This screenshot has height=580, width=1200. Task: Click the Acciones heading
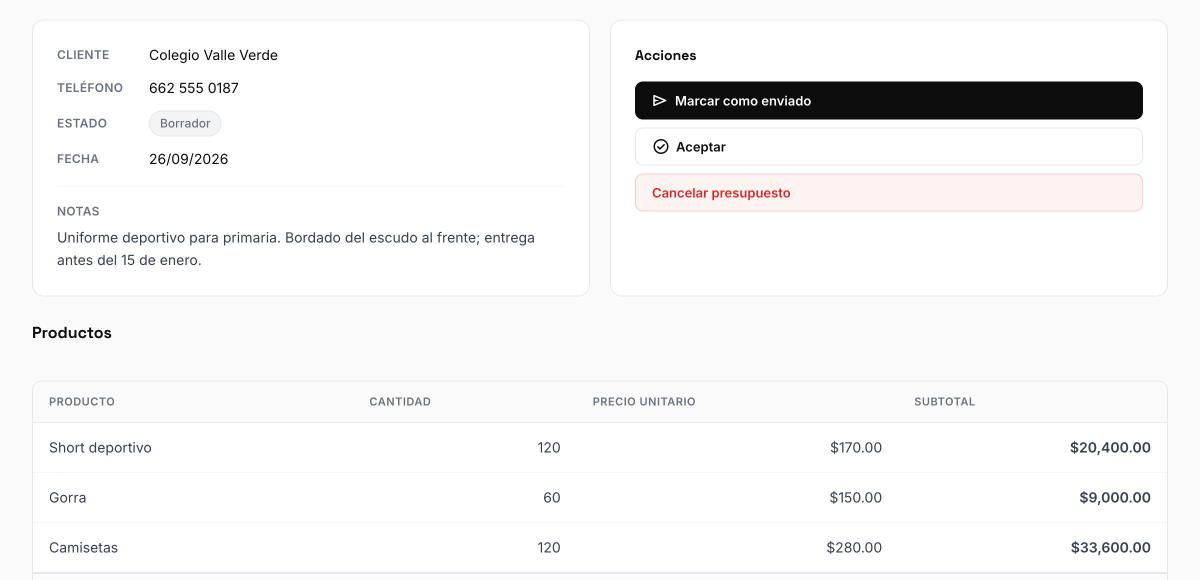coord(665,55)
